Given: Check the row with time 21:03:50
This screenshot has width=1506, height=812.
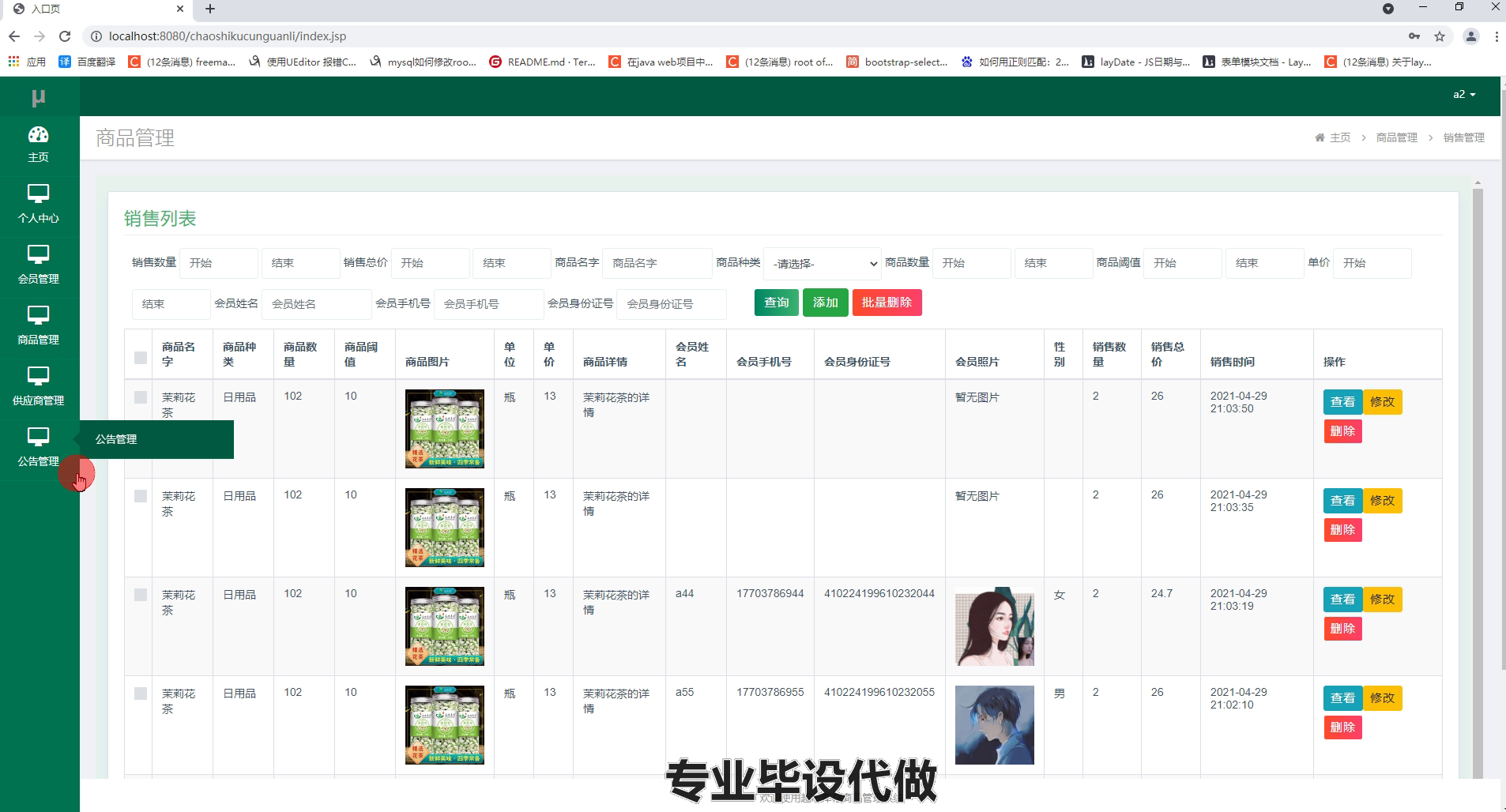Looking at the screenshot, I should click(x=141, y=397).
